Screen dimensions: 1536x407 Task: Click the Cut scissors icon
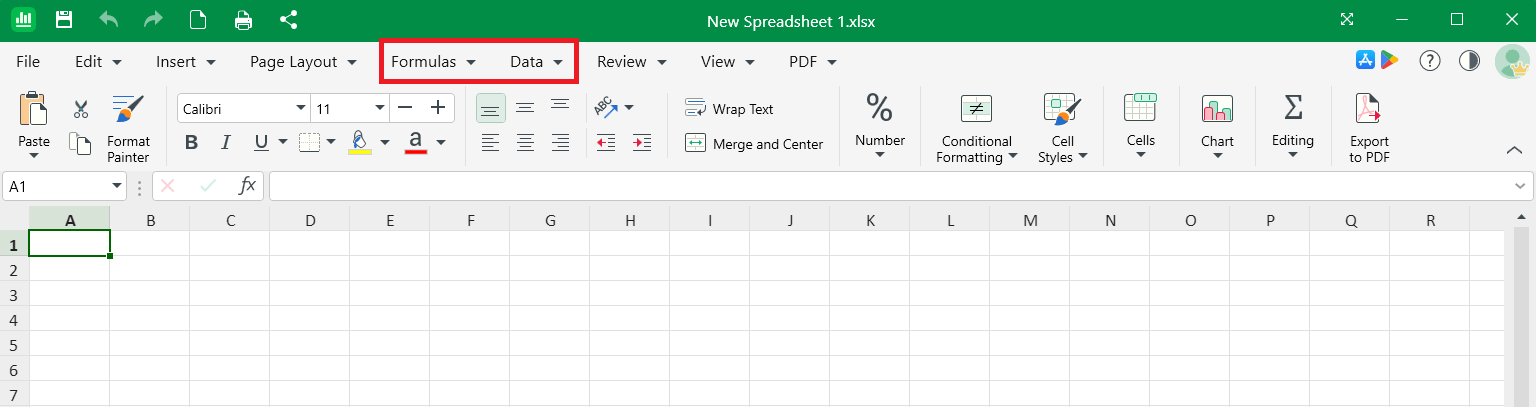click(81, 109)
